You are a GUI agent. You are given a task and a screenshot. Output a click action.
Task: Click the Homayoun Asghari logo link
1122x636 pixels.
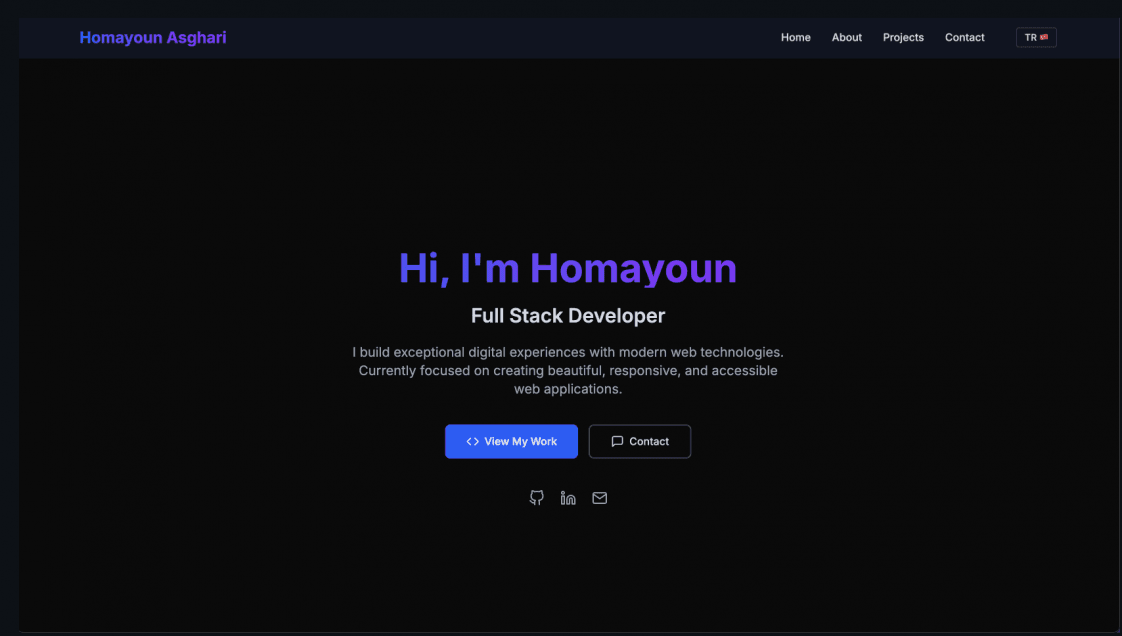pyautogui.click(x=153, y=37)
